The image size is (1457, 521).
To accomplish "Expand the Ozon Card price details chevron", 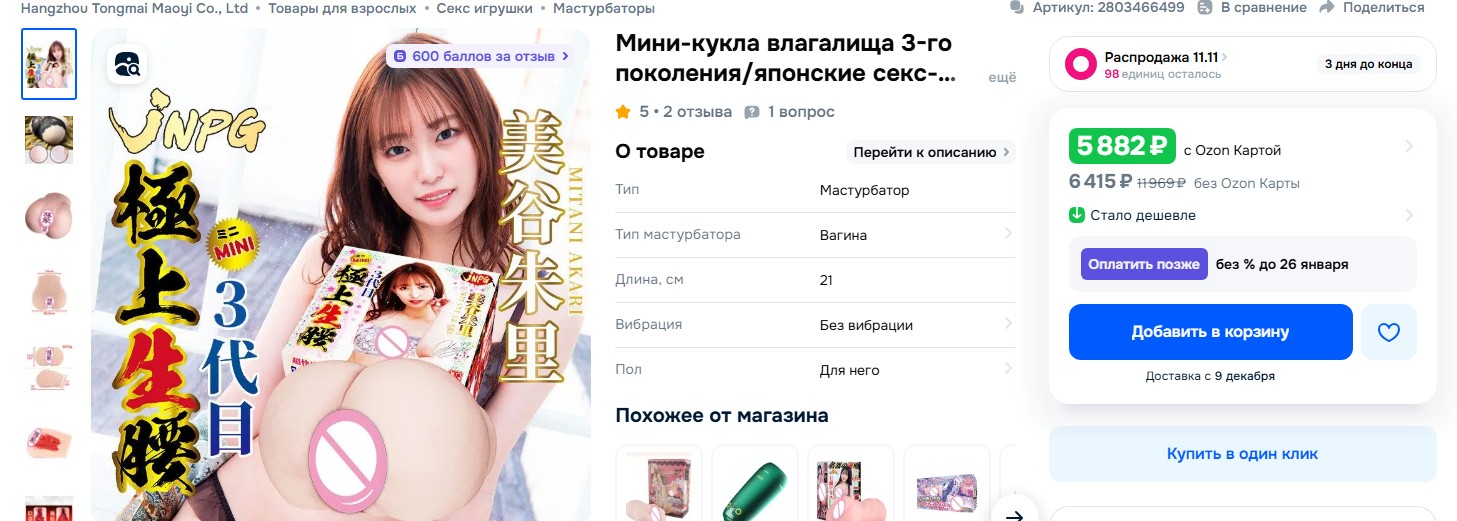I will 1408,147.
